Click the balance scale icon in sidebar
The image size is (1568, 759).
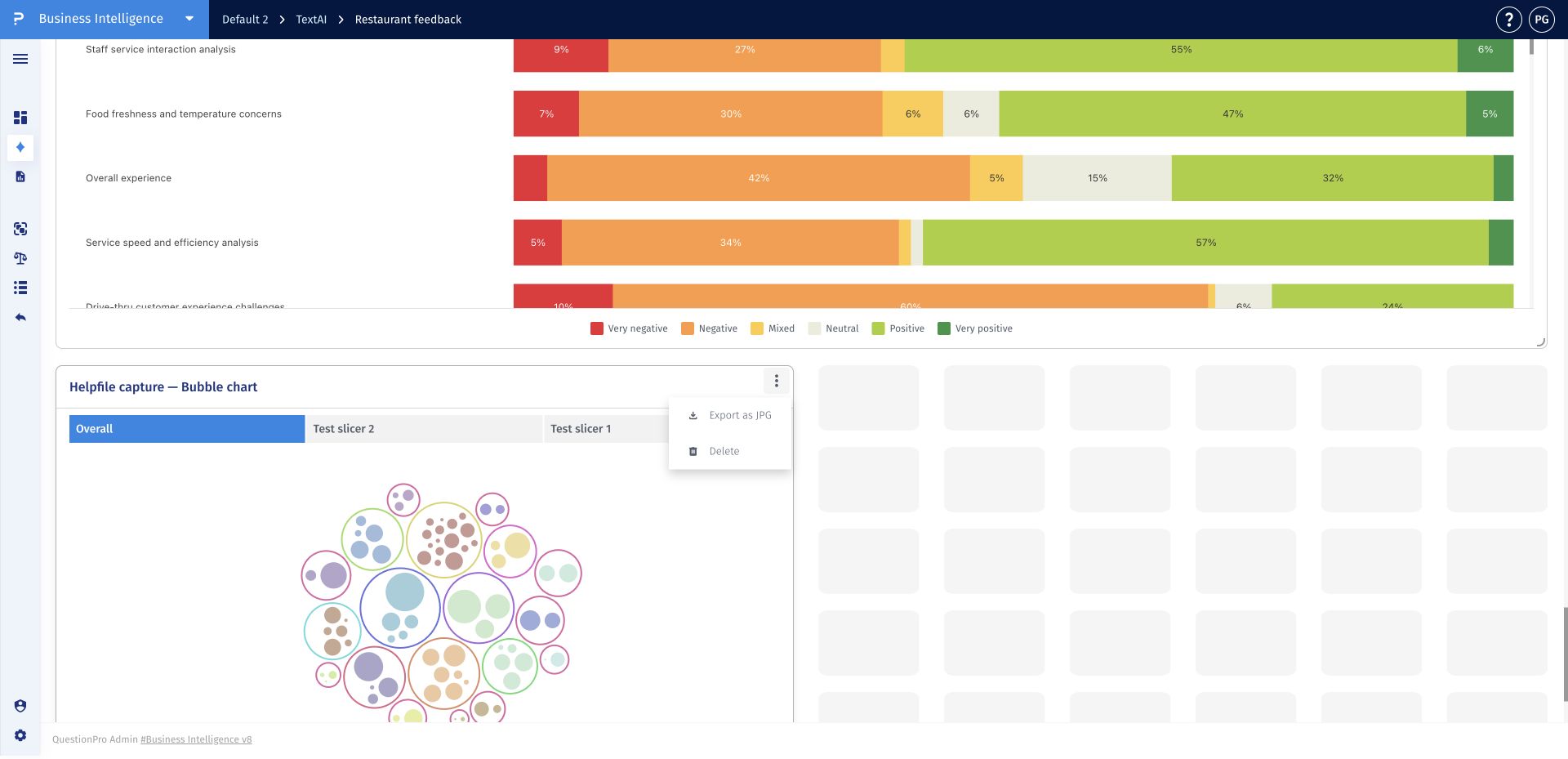[x=20, y=258]
